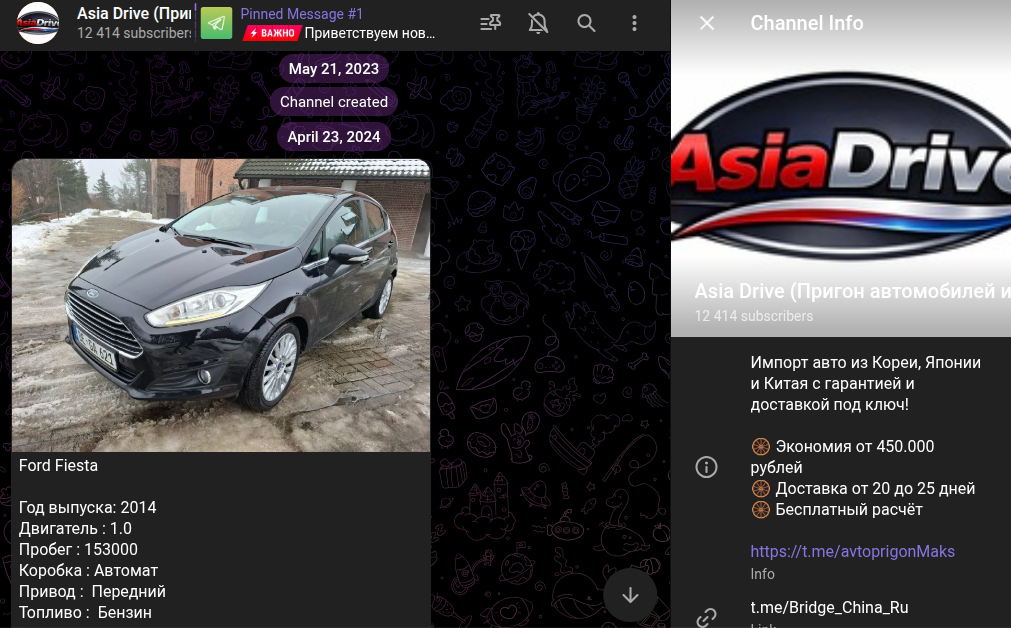Toggle notifications by tapping the crossed bell

(537, 24)
